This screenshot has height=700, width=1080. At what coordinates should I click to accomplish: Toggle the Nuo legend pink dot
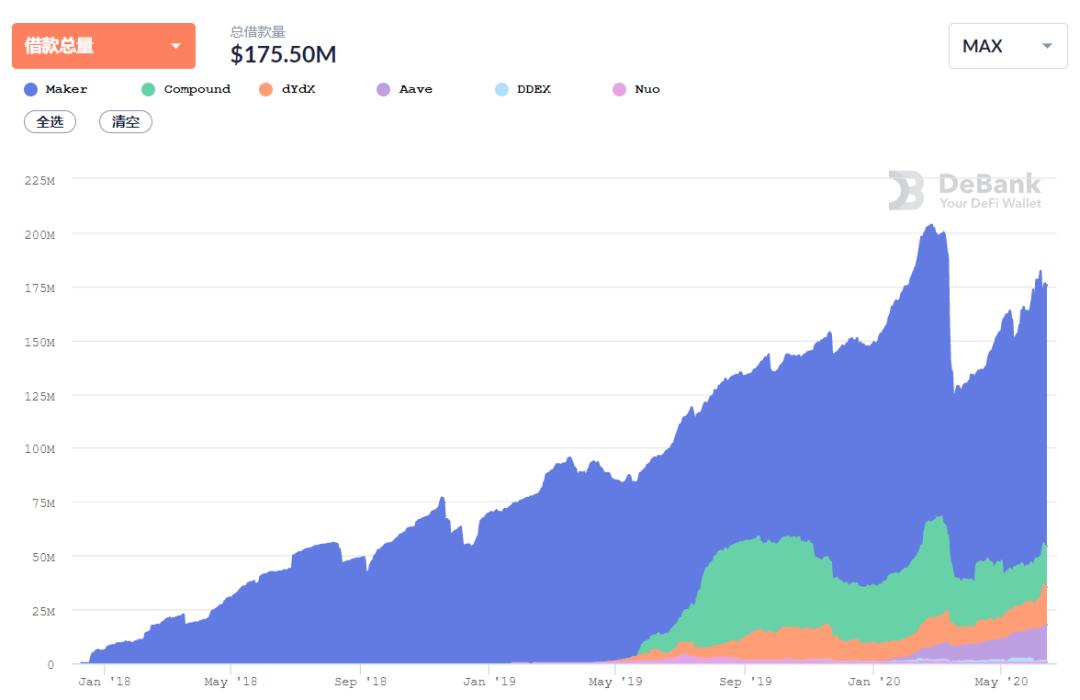click(x=619, y=90)
